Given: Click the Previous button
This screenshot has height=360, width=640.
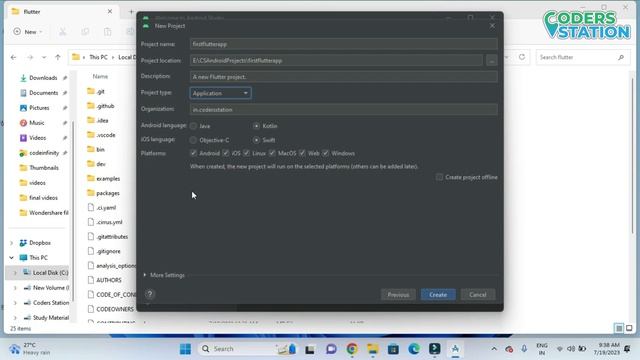Looking at the screenshot, I should [x=398, y=294].
